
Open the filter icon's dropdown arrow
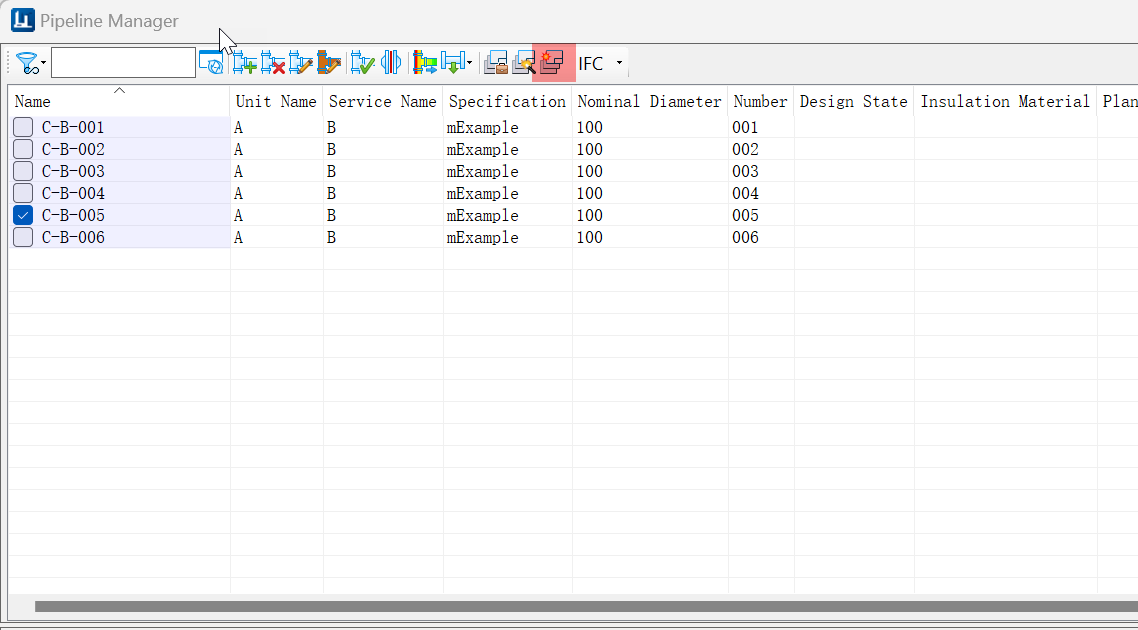tap(44, 62)
